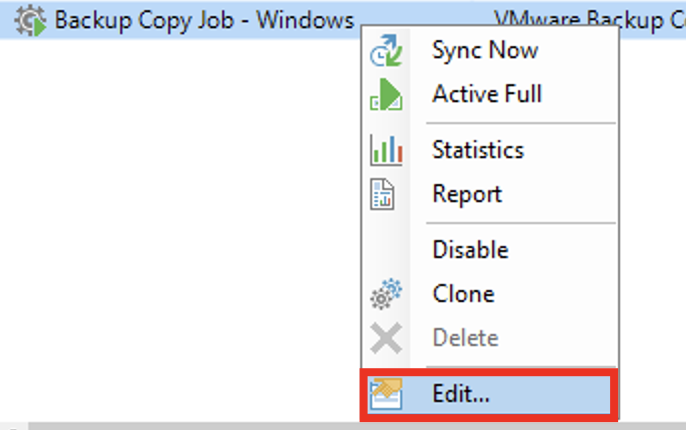
Task: Choose Sync Now from the context menu
Action: [484, 50]
